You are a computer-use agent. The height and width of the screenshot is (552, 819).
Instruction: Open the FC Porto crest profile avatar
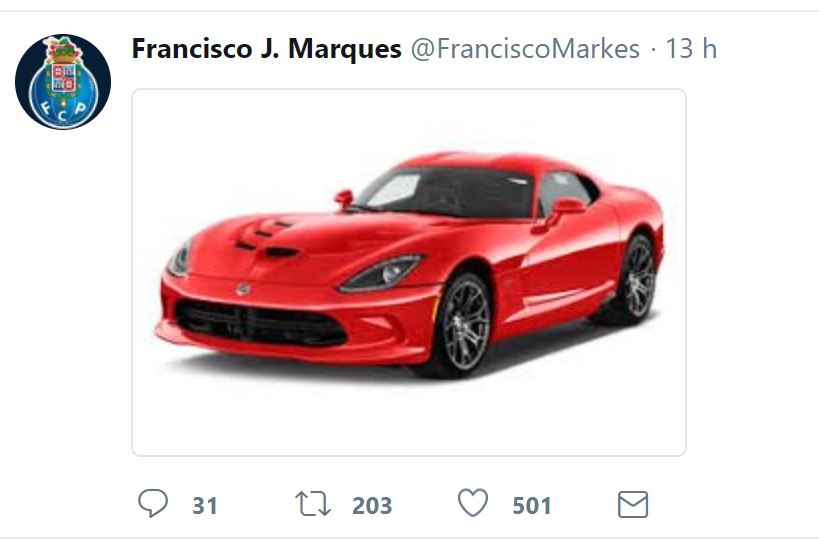(x=63, y=82)
